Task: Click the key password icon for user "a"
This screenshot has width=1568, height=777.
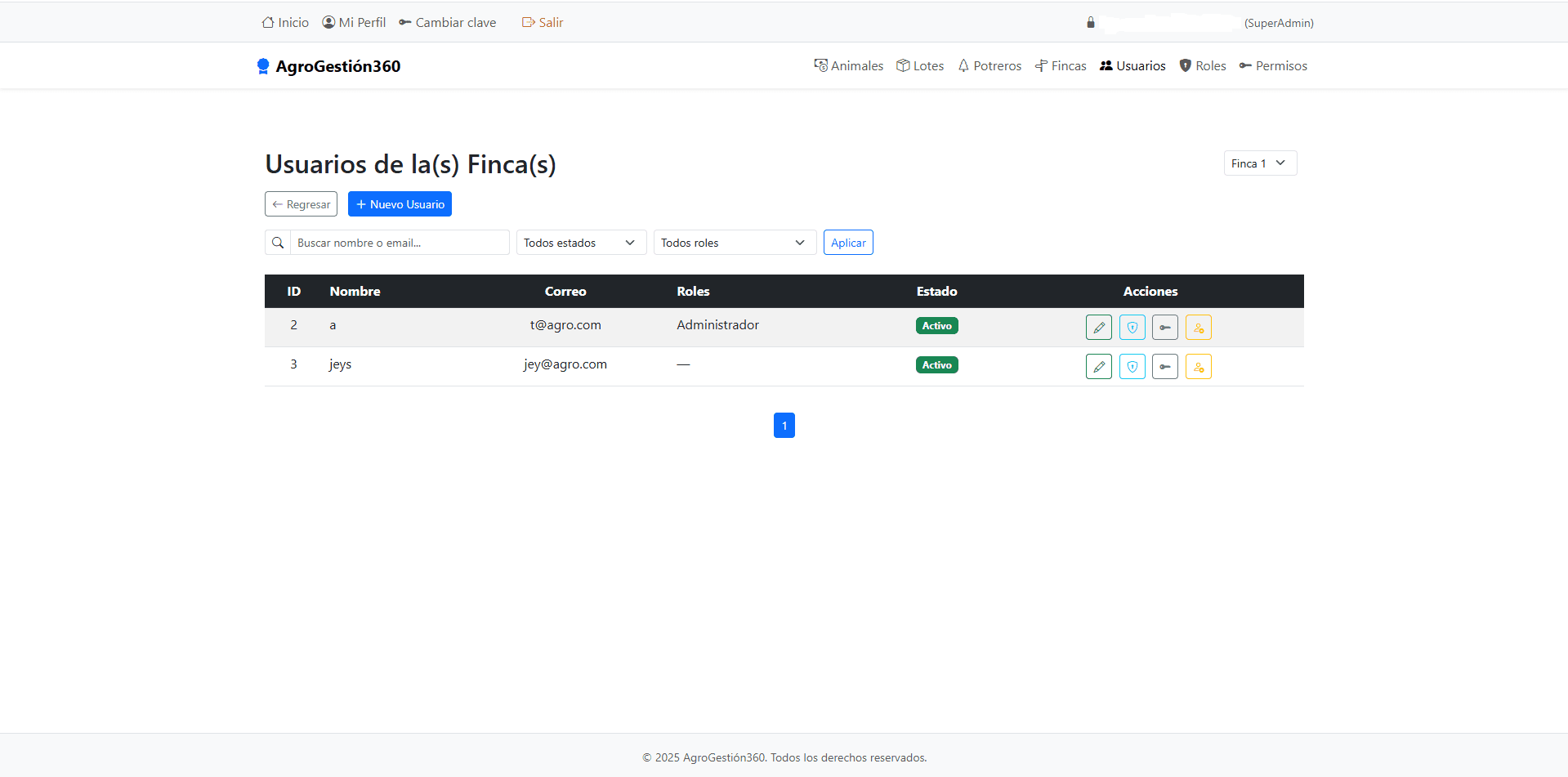Action: point(1164,327)
